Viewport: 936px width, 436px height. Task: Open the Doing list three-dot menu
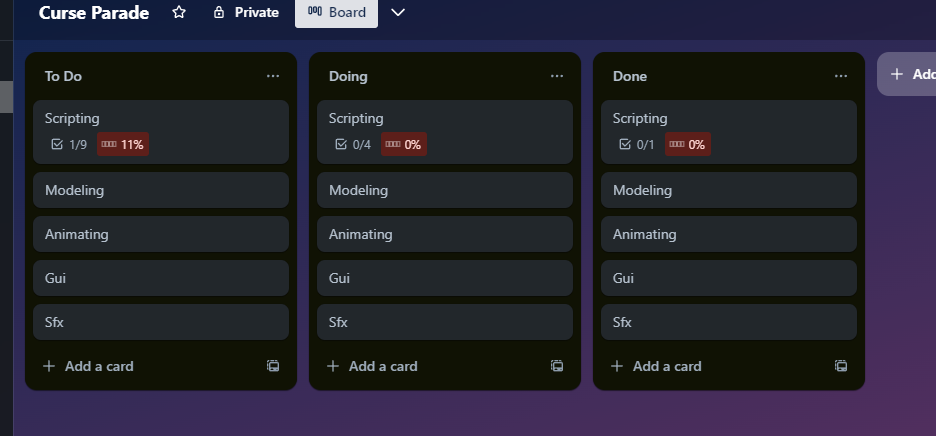[x=557, y=76]
